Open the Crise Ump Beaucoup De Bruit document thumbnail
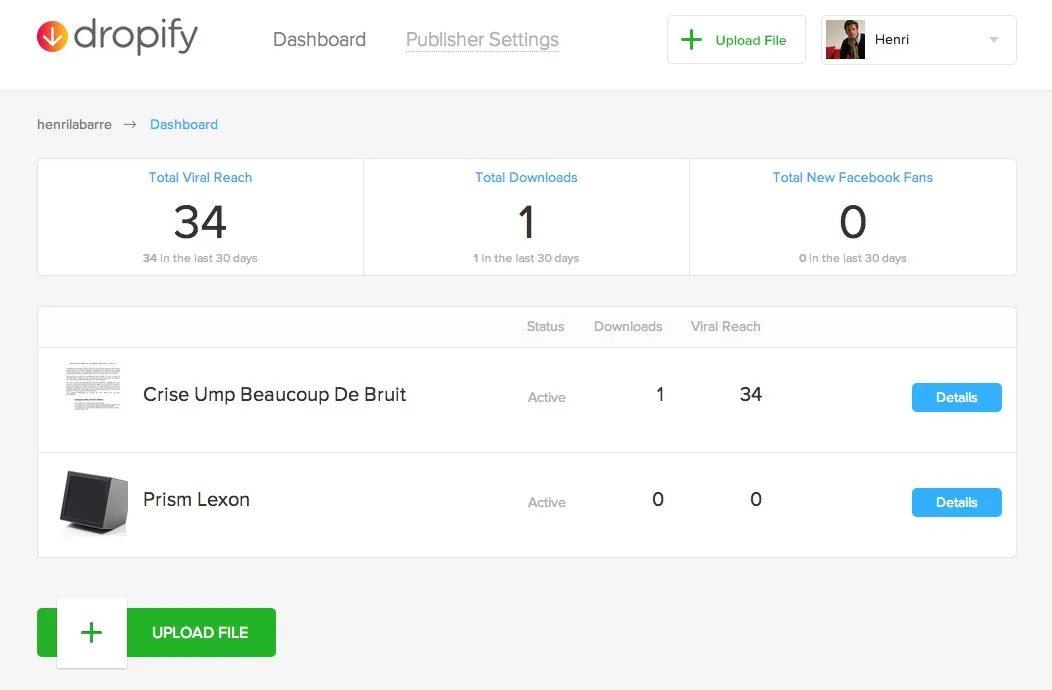 coord(93,387)
